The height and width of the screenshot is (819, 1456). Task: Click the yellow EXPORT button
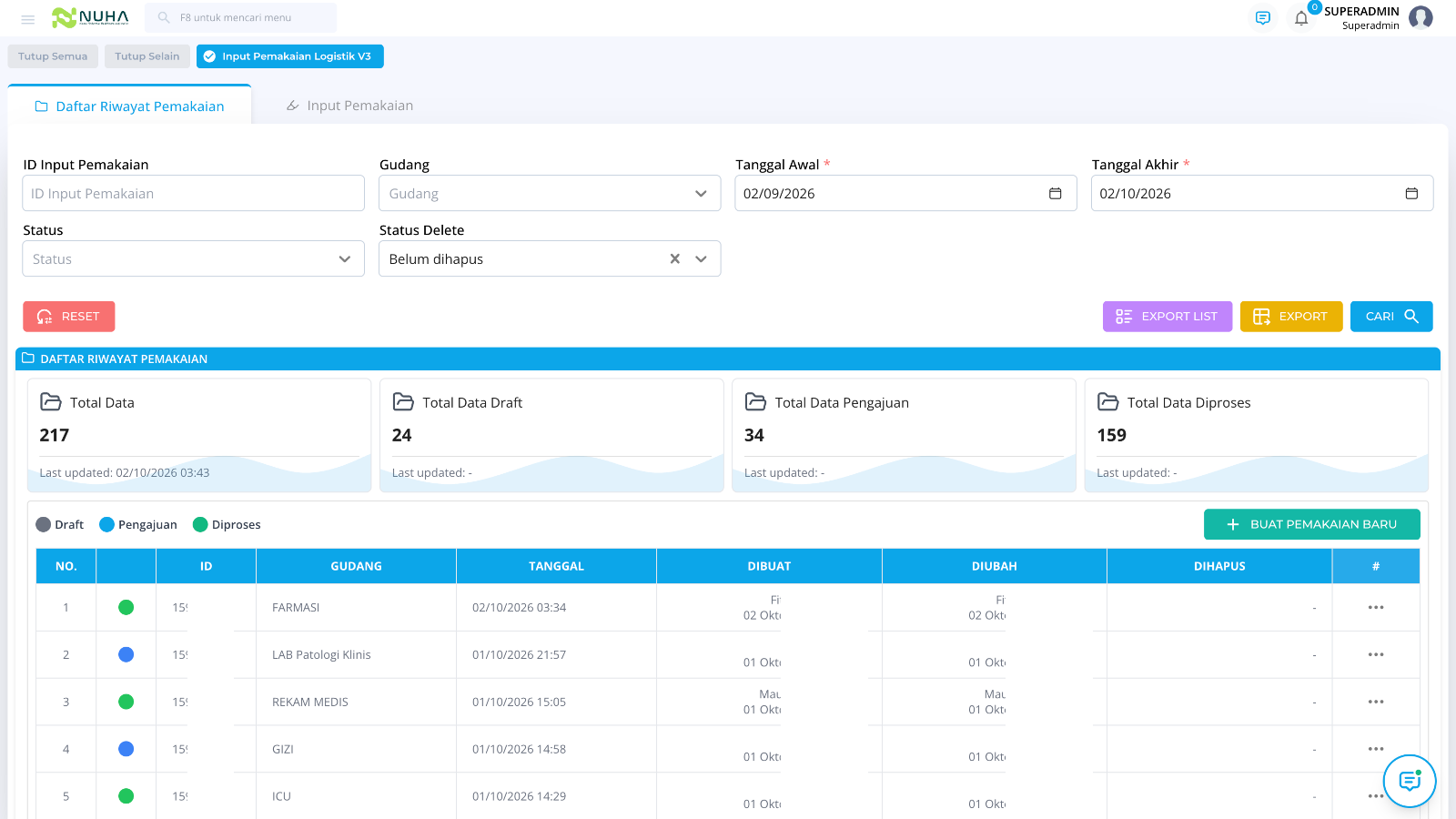pyautogui.click(x=1291, y=317)
